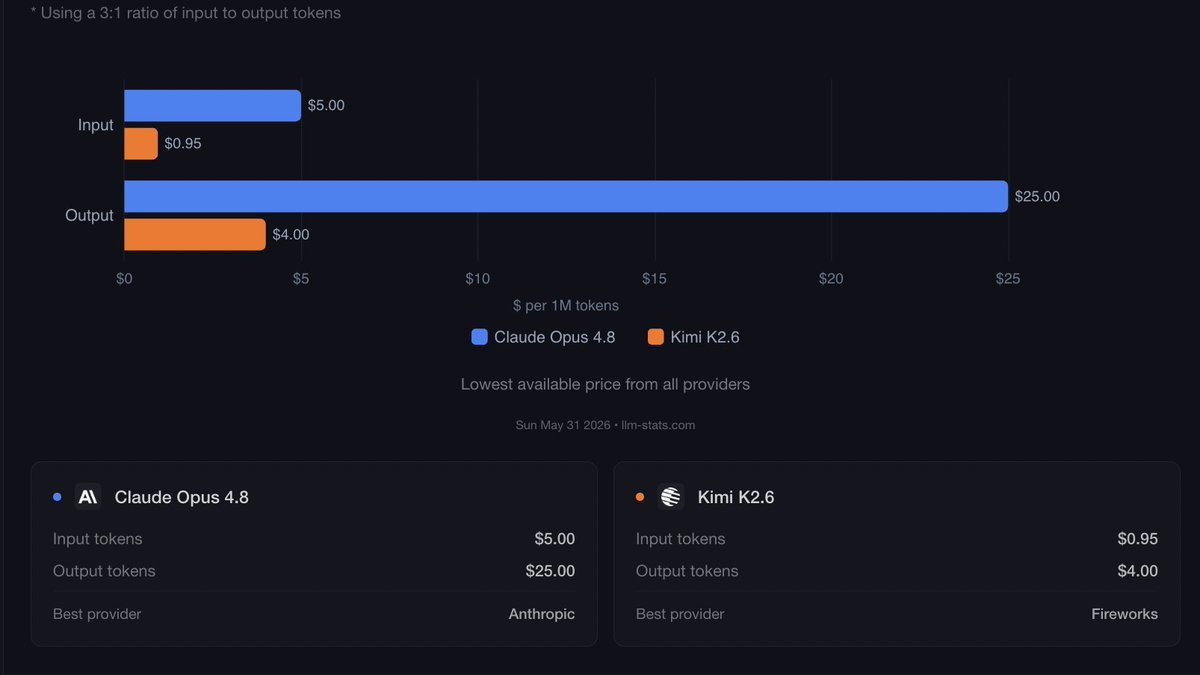The image size is (1200, 675).
Task: Click the orange Kimi K2.6 legend swatch
Action: (x=656, y=337)
